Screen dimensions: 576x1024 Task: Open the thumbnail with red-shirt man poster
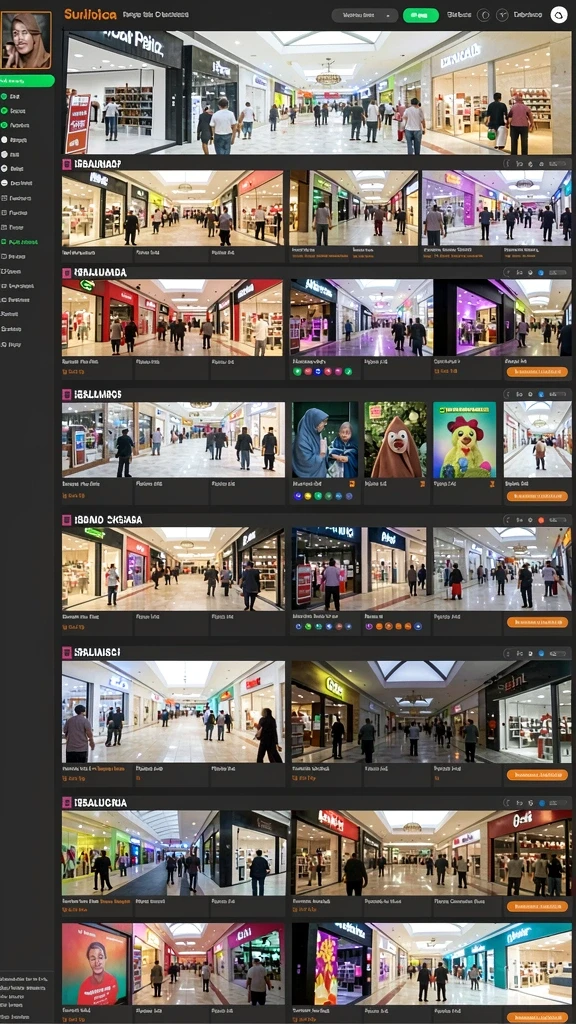pyautogui.click(x=97, y=964)
